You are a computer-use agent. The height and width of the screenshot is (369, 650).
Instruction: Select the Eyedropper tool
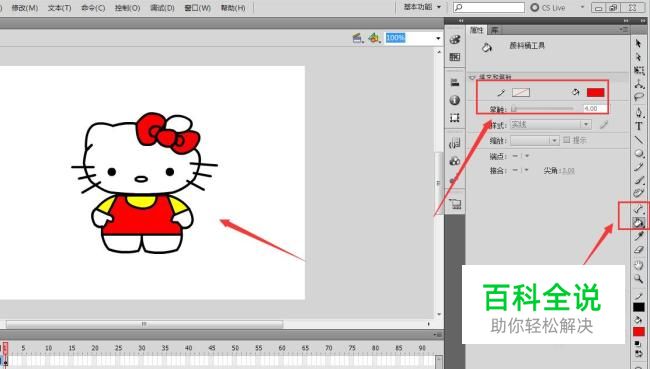click(639, 236)
